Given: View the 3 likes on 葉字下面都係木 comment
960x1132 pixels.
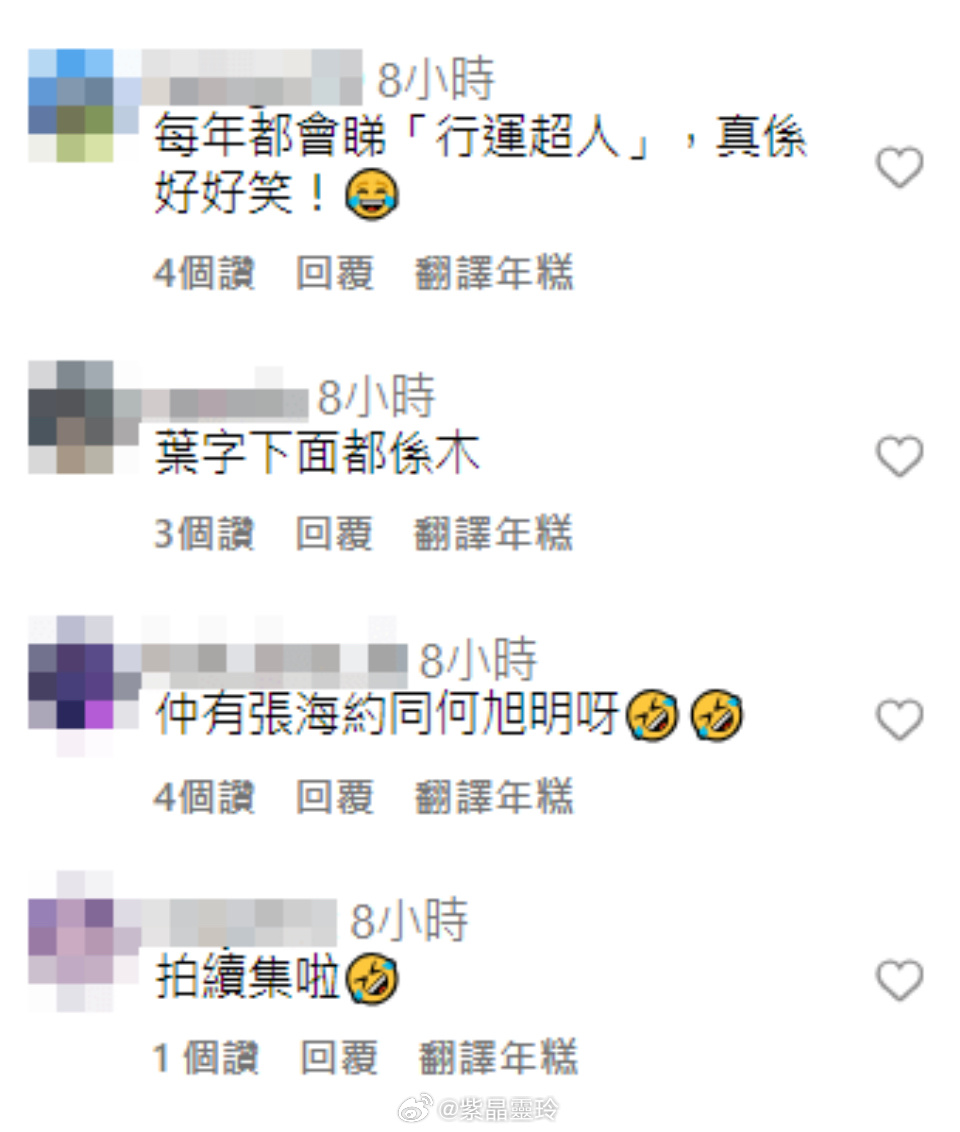Looking at the screenshot, I should pos(204,534).
